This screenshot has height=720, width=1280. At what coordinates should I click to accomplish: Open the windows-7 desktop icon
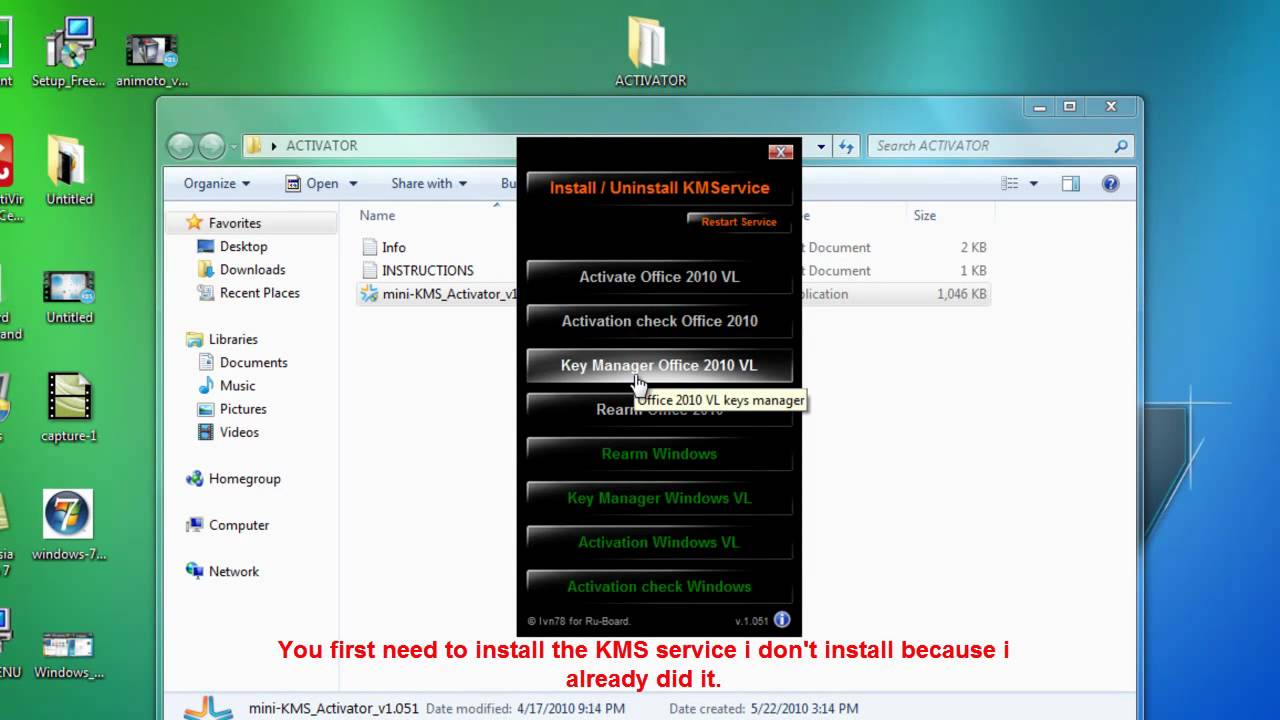click(69, 515)
